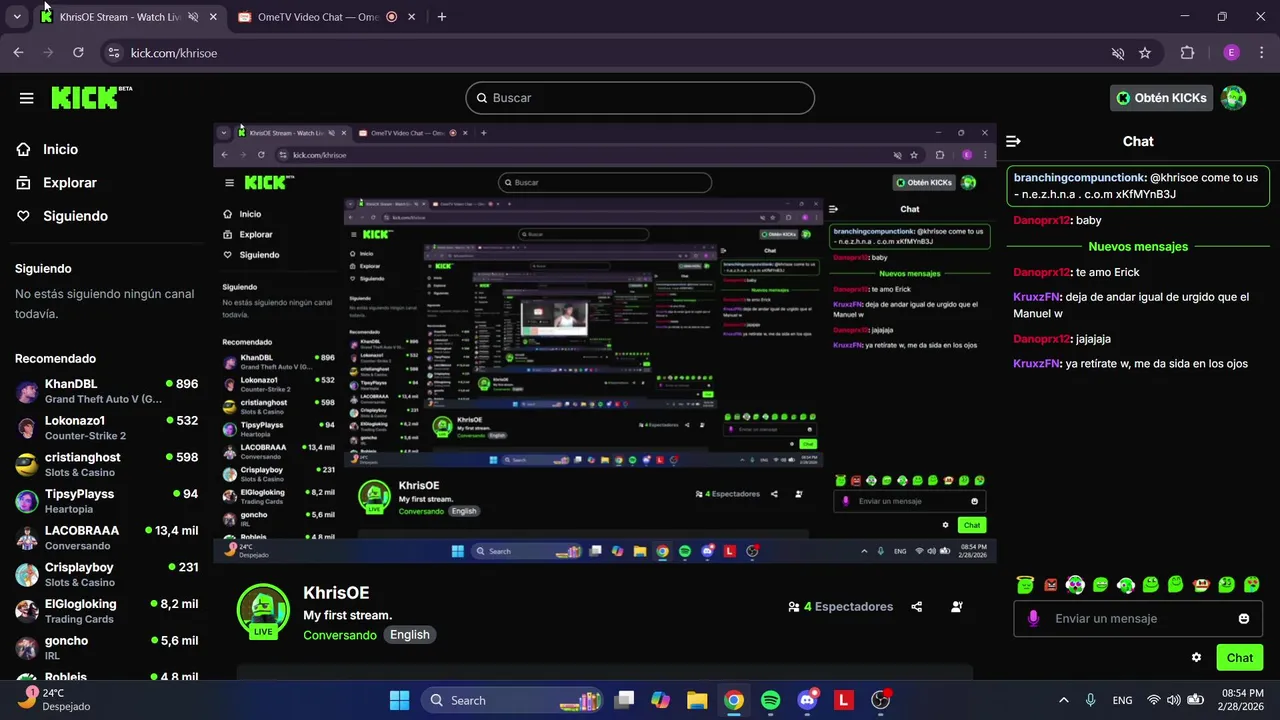
Task: Open KhanDBL recommended channel
Action: coord(107,391)
